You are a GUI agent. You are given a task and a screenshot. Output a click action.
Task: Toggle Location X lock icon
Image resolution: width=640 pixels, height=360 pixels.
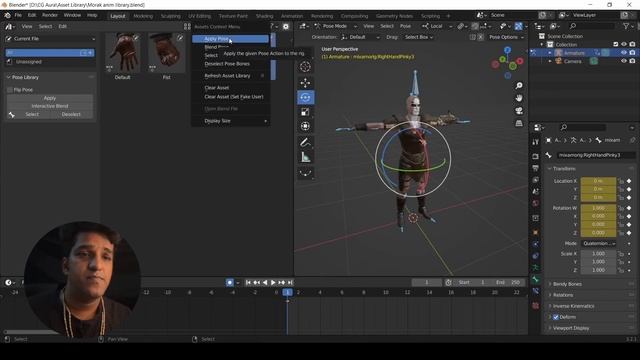pos(621,181)
